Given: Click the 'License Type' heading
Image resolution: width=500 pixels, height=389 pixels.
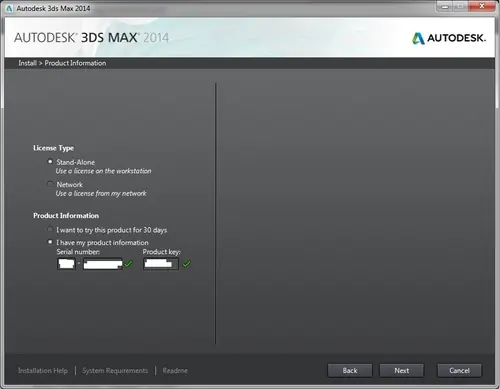Looking at the screenshot, I should (53, 148).
